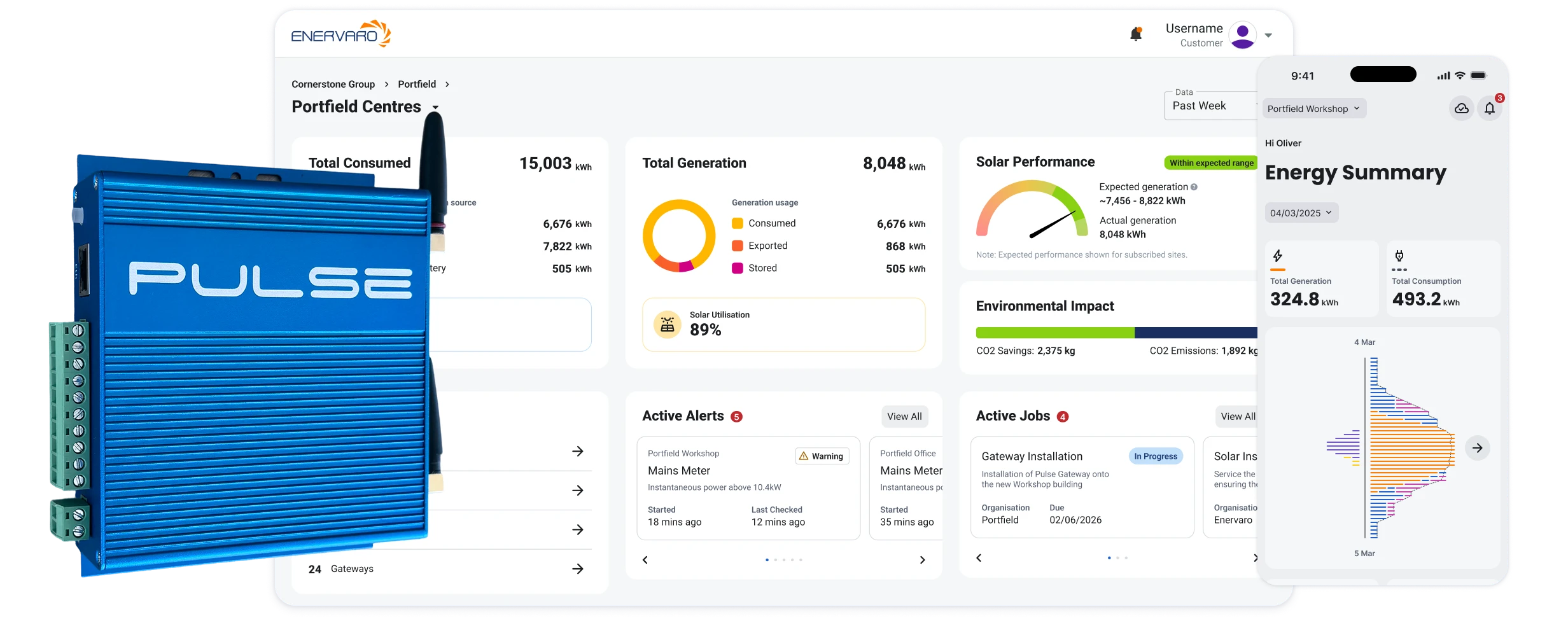
Task: Open notifications via the bell icon in header
Action: (x=1135, y=34)
